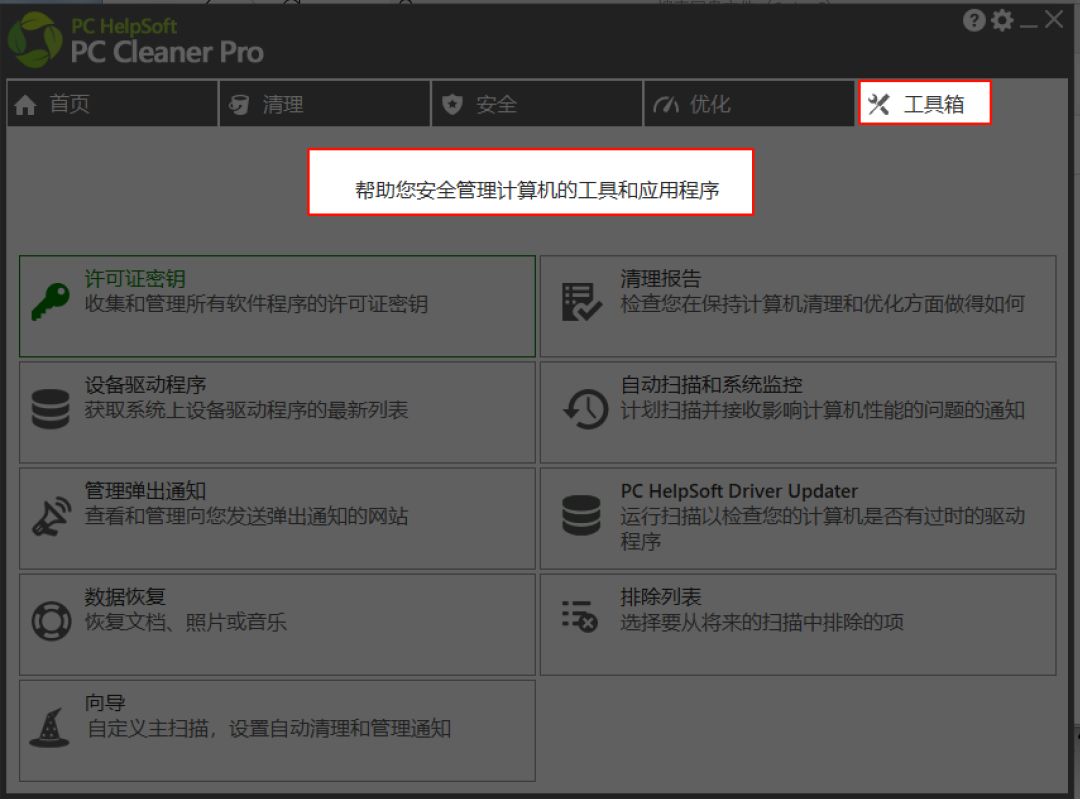The image size is (1080, 799).
Task: Open the PC HelpSoft Driver Updater heading
Action: click(739, 490)
